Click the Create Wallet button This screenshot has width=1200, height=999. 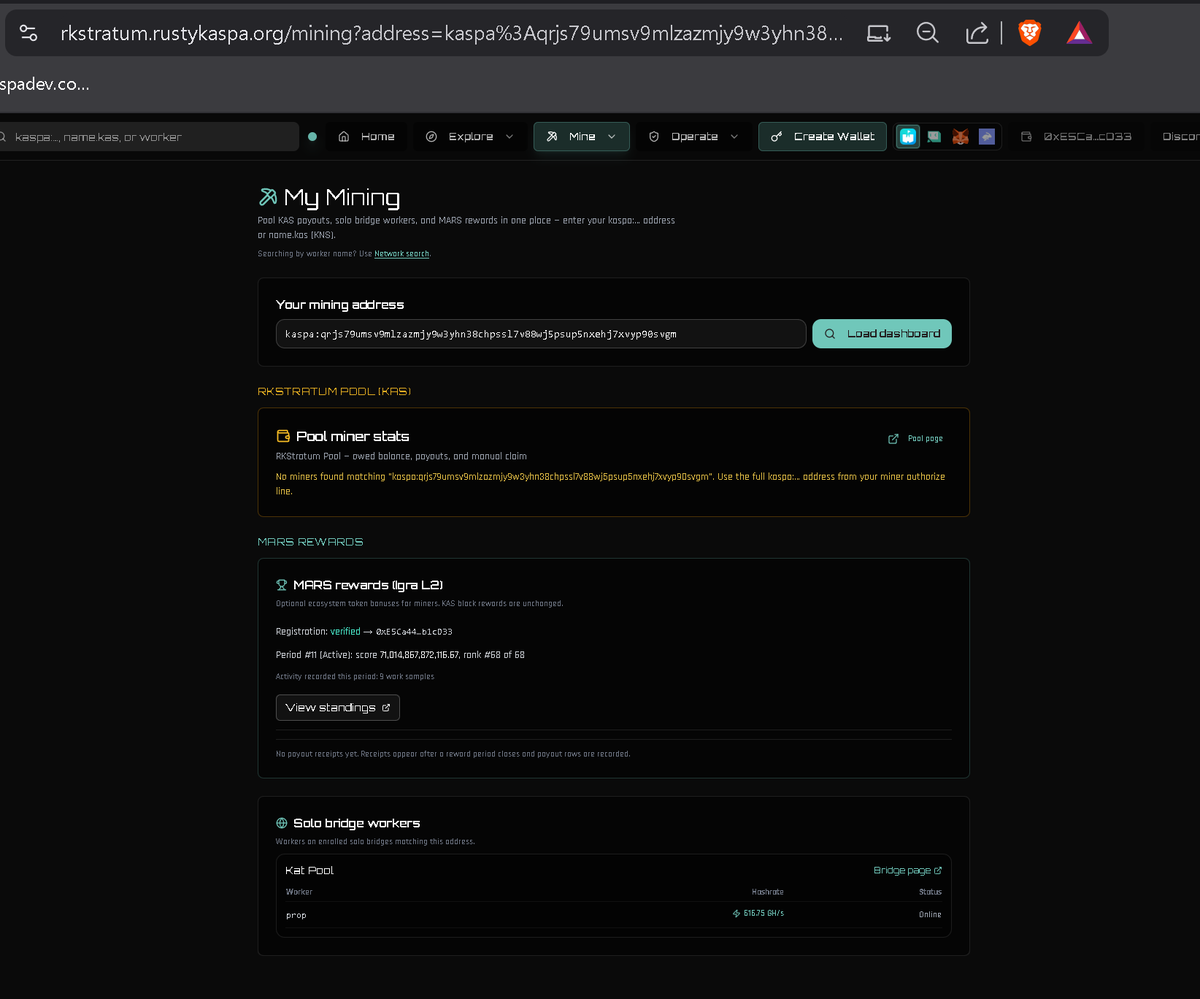click(823, 137)
